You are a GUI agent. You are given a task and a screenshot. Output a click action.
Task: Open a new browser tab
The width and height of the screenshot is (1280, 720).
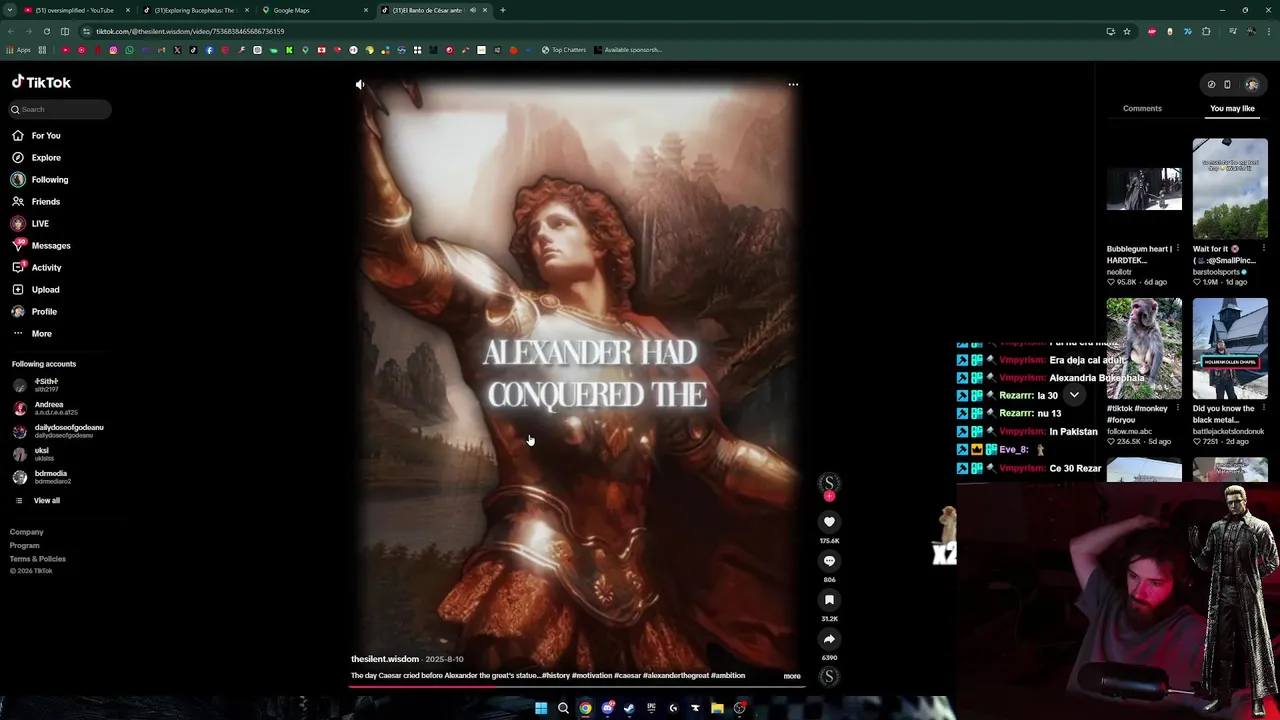(x=502, y=10)
